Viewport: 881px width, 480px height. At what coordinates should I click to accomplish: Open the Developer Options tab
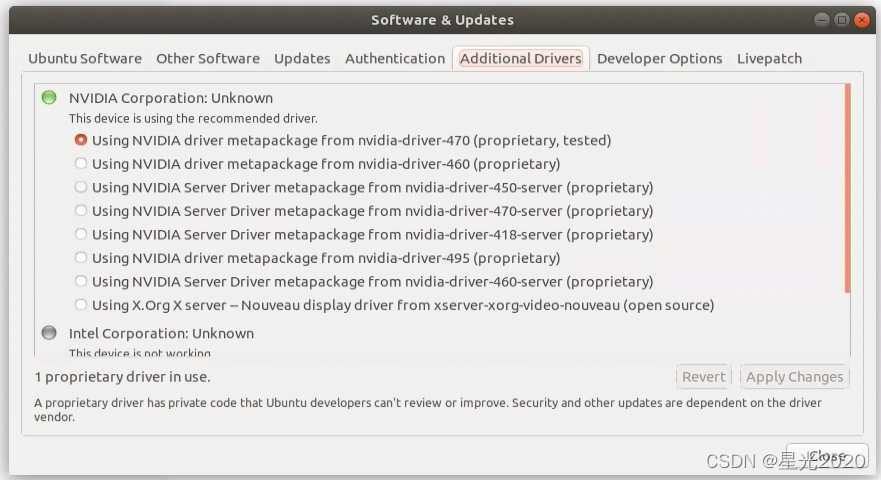click(x=660, y=58)
